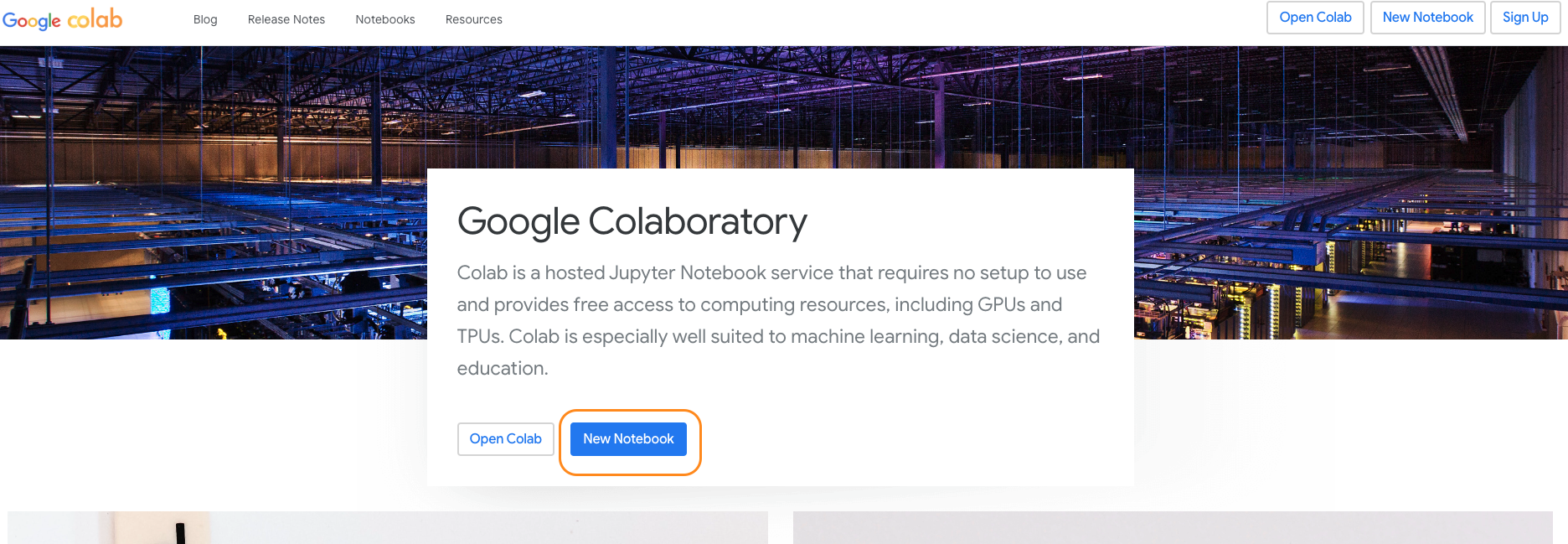Go to Release Notes
The width and height of the screenshot is (1568, 544).
tap(286, 19)
